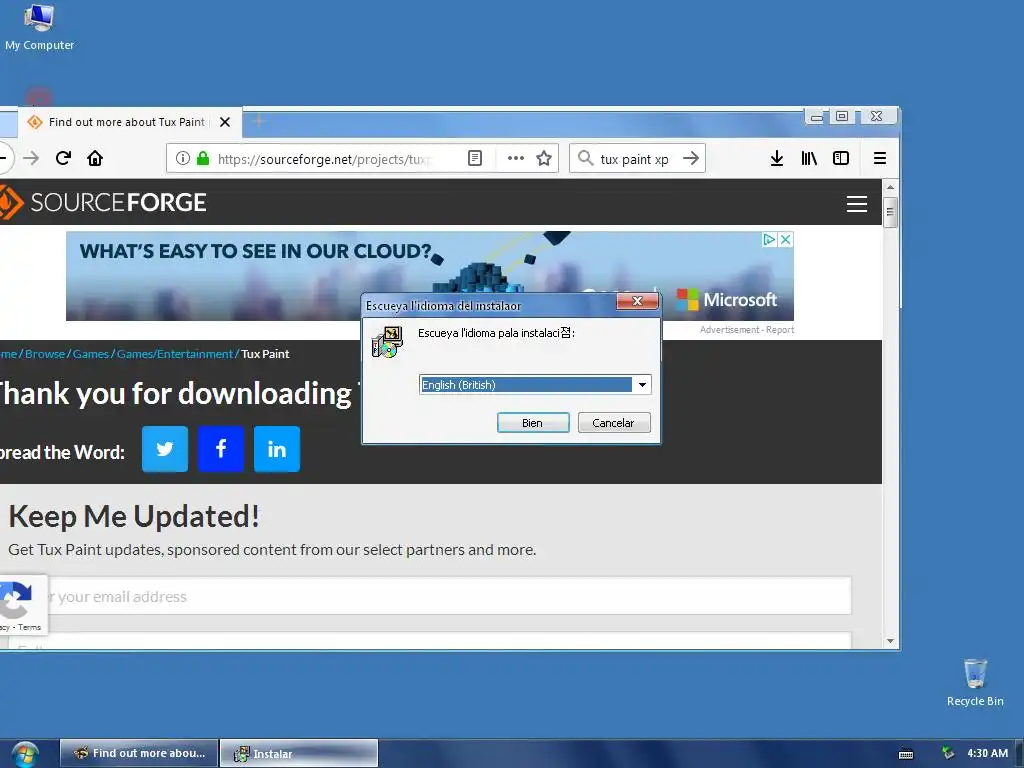
Task: Click the Tux Paint breadcrumb text
Action: pyautogui.click(x=265, y=354)
